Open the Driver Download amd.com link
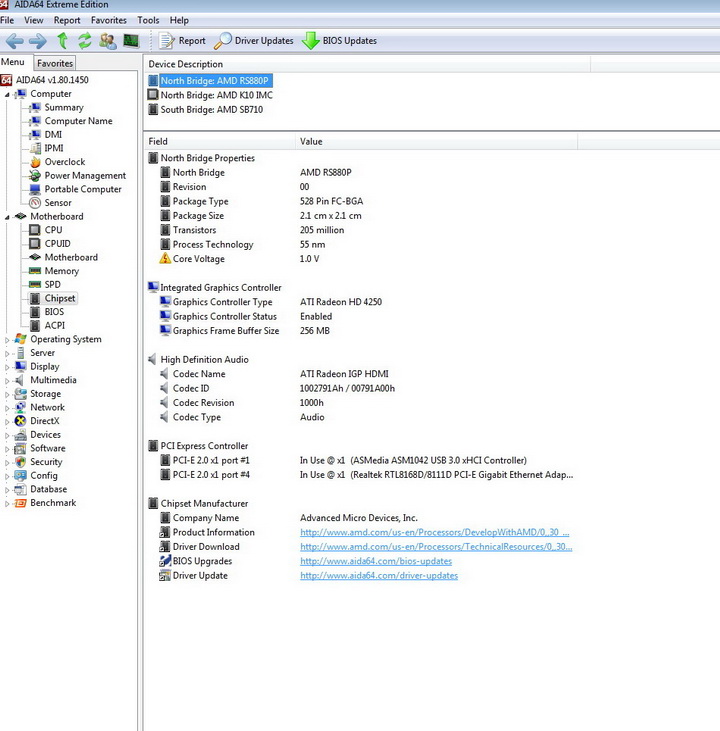Viewport: 720px width, 731px height. pos(436,547)
